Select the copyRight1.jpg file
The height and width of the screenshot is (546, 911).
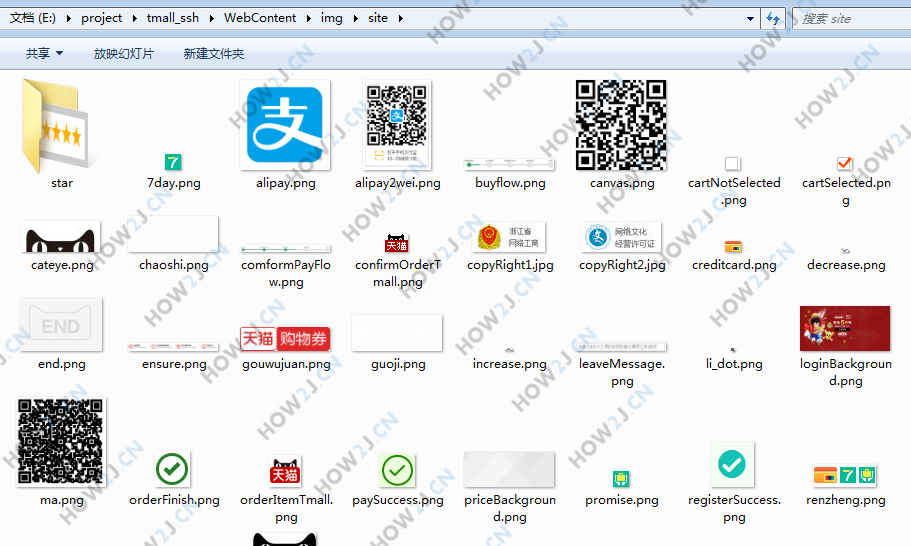pyautogui.click(x=510, y=237)
